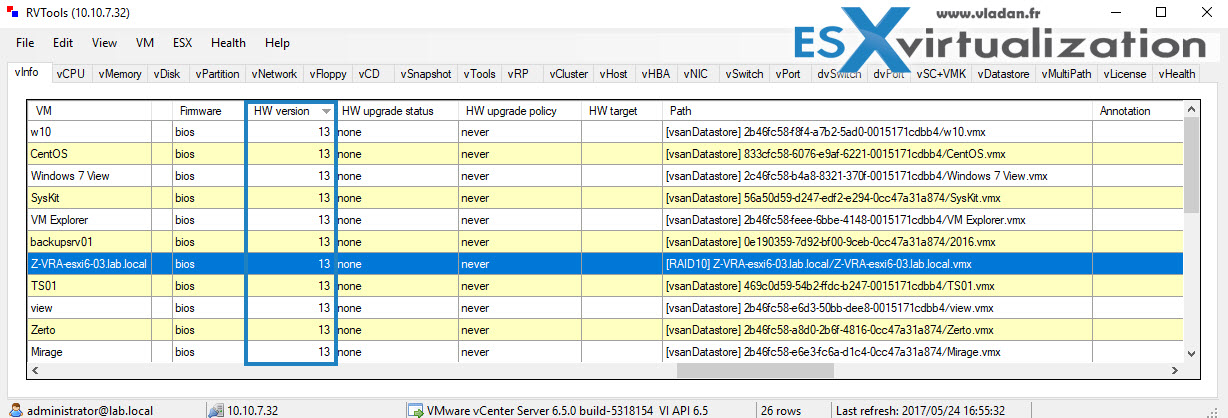Click the vertical scrollbar down arrow
The width and height of the screenshot is (1228, 418).
coord(1190,353)
